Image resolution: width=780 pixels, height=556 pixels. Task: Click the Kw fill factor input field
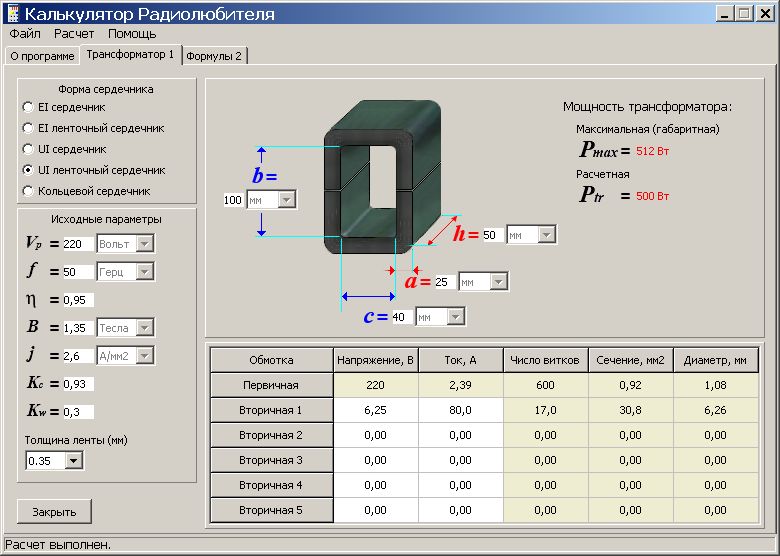coord(78,412)
